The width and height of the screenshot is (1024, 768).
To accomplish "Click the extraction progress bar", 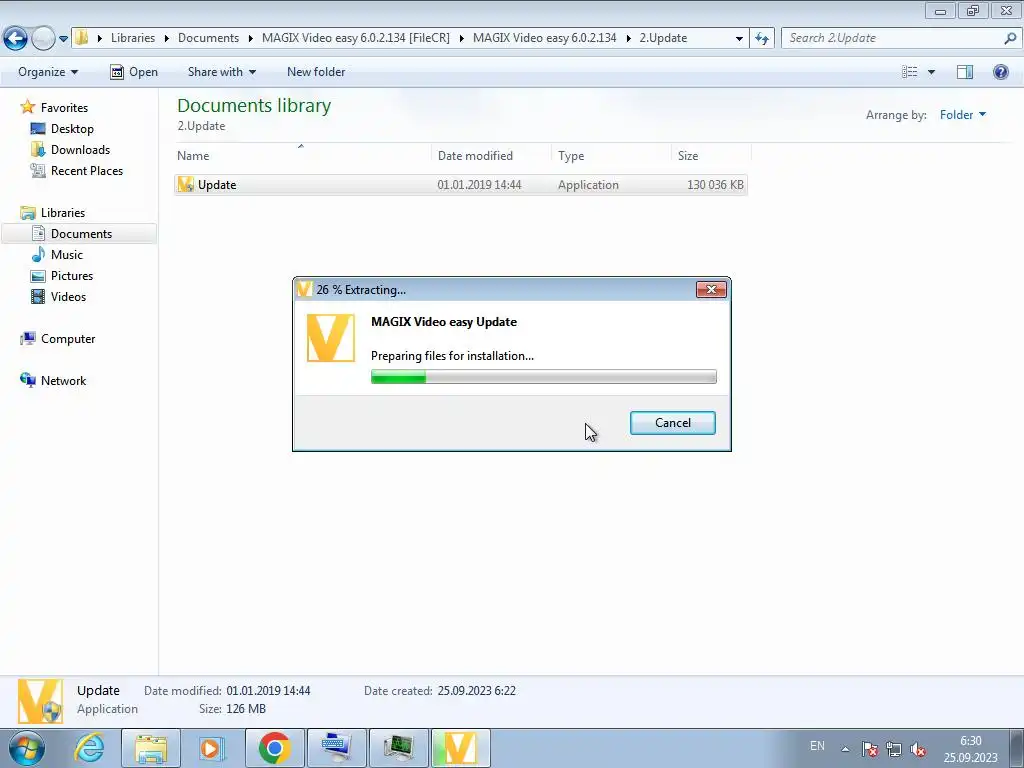I will pos(543,377).
